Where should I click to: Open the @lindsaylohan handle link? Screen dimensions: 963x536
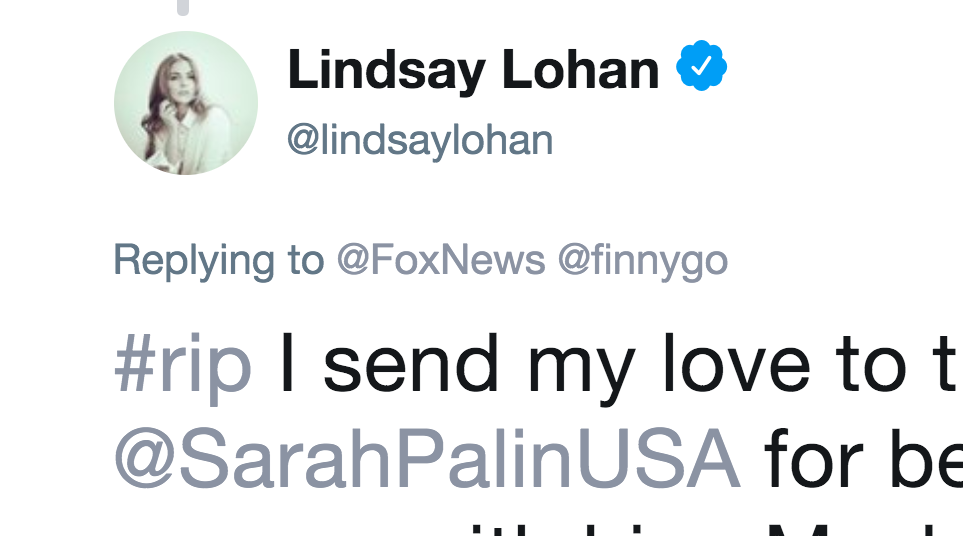click(x=420, y=140)
